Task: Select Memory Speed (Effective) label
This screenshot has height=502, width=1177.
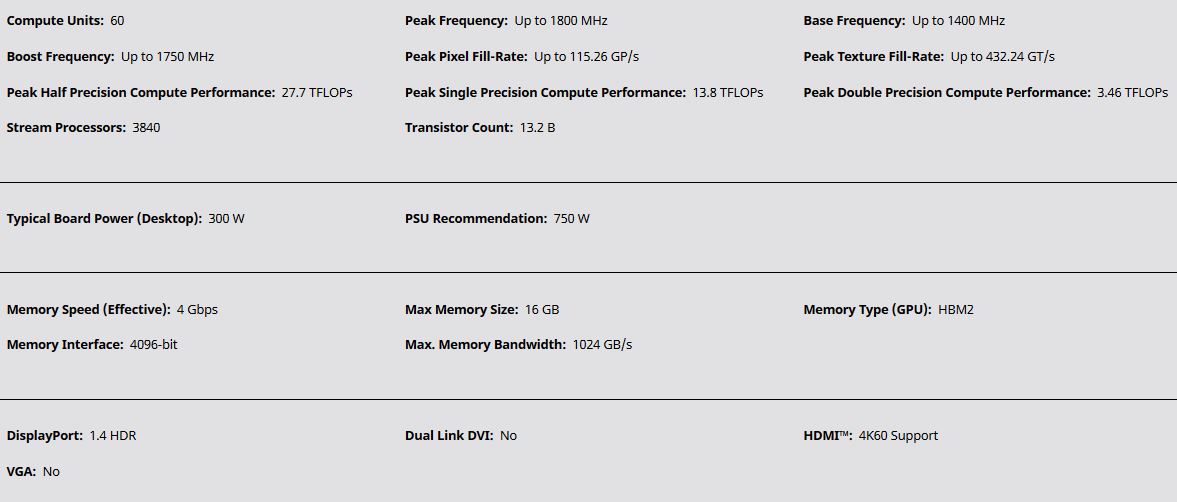Action: click(89, 309)
